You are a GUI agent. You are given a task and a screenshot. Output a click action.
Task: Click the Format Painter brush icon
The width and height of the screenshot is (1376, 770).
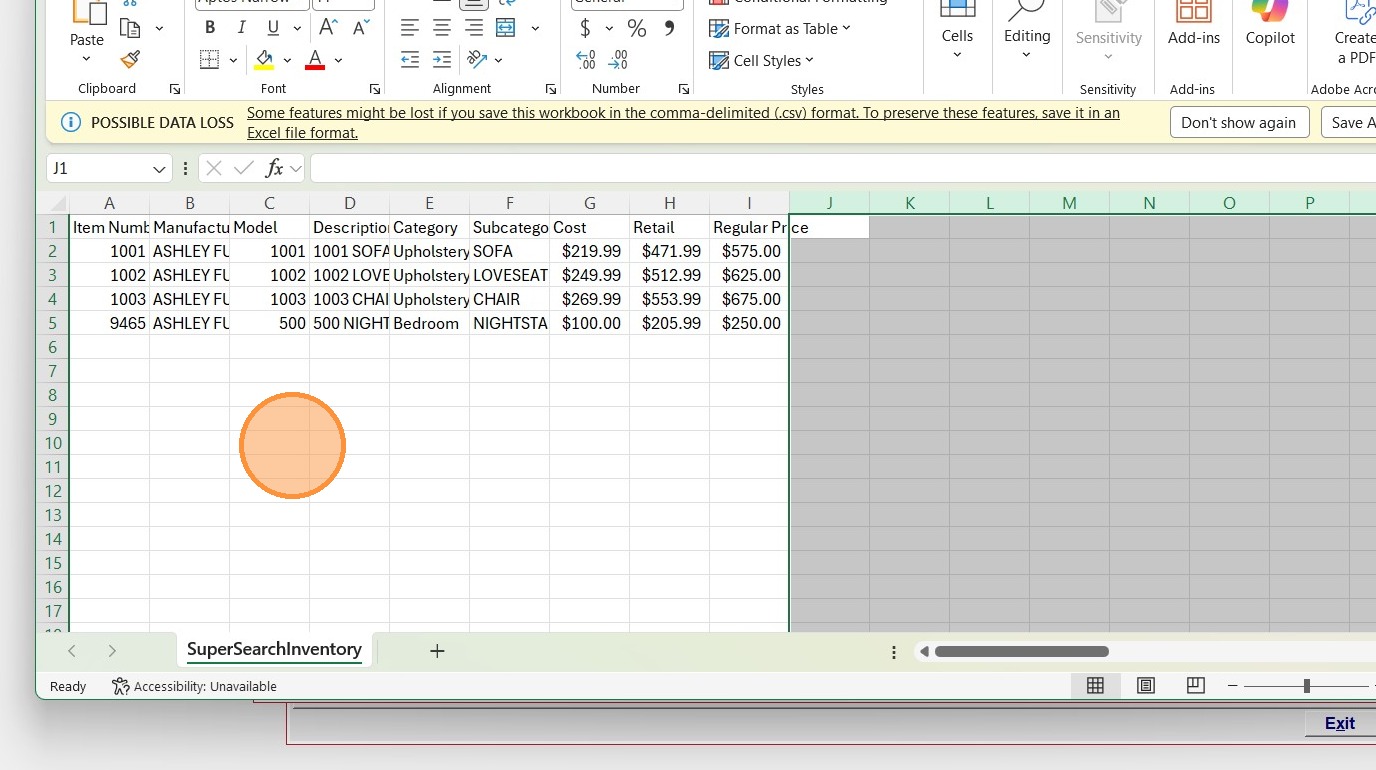[129, 60]
